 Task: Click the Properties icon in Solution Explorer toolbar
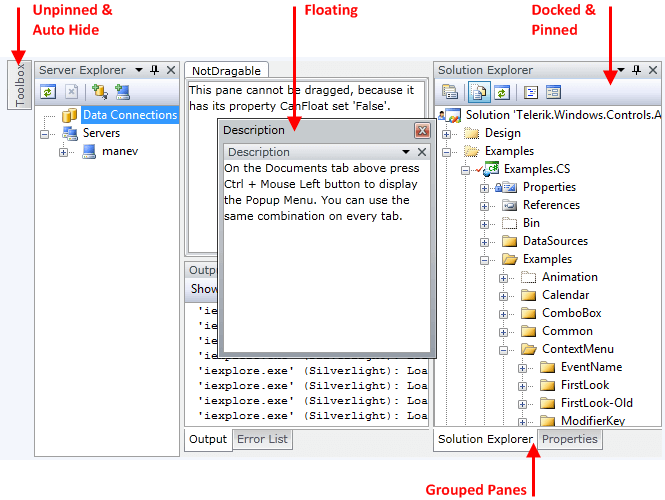(450, 92)
